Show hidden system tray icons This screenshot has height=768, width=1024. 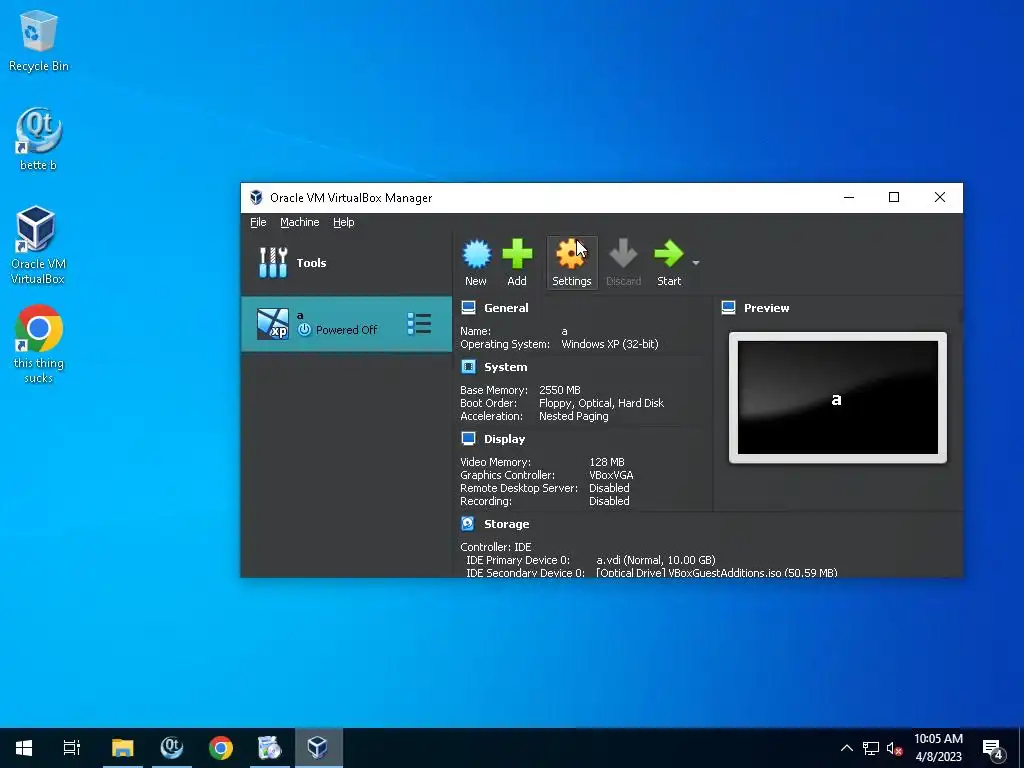pyautogui.click(x=846, y=748)
